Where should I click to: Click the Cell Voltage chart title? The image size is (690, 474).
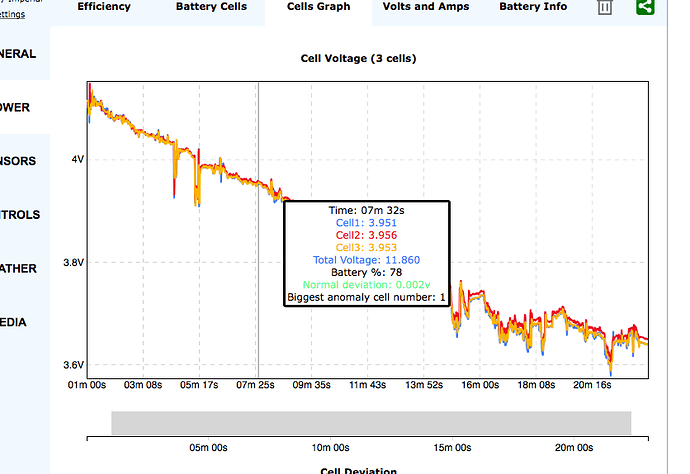pyautogui.click(x=358, y=58)
